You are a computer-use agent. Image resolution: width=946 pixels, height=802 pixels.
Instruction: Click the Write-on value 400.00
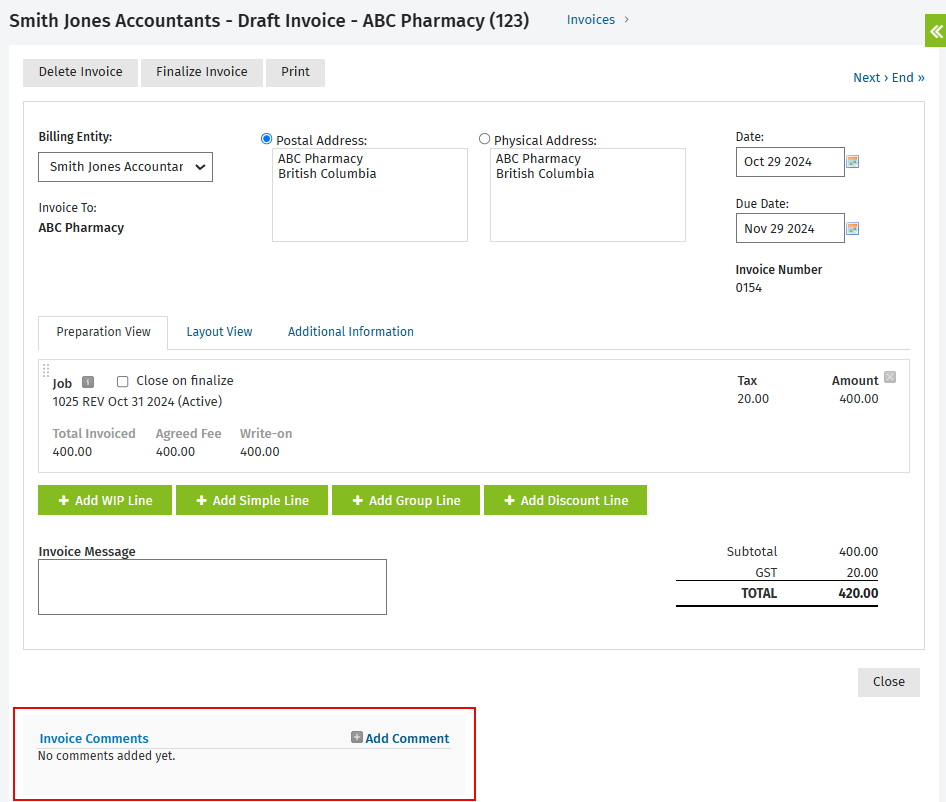(x=259, y=452)
